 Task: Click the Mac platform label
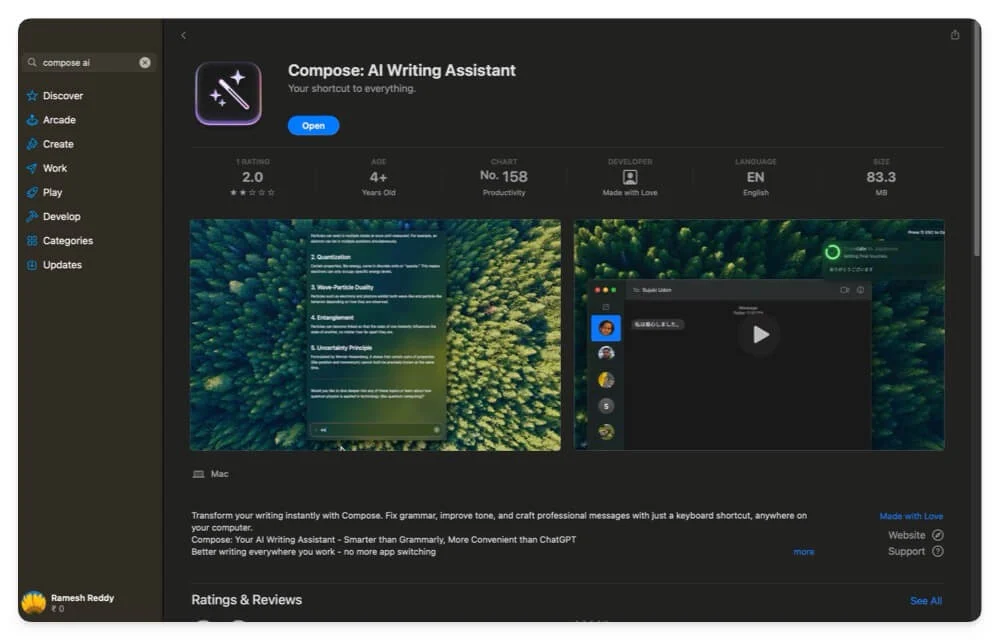click(x=219, y=474)
